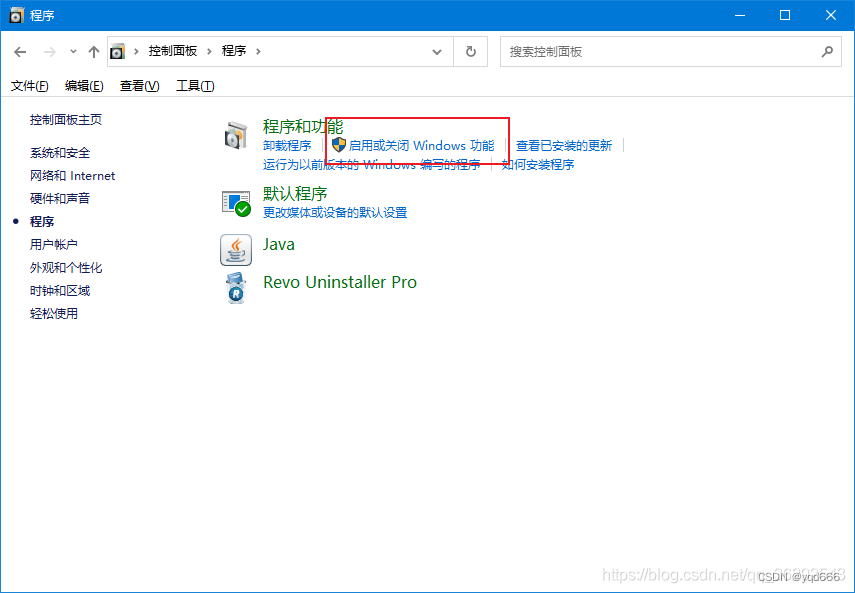Click inside the 搜索控制面板 search field
855x593 pixels.
click(x=650, y=50)
